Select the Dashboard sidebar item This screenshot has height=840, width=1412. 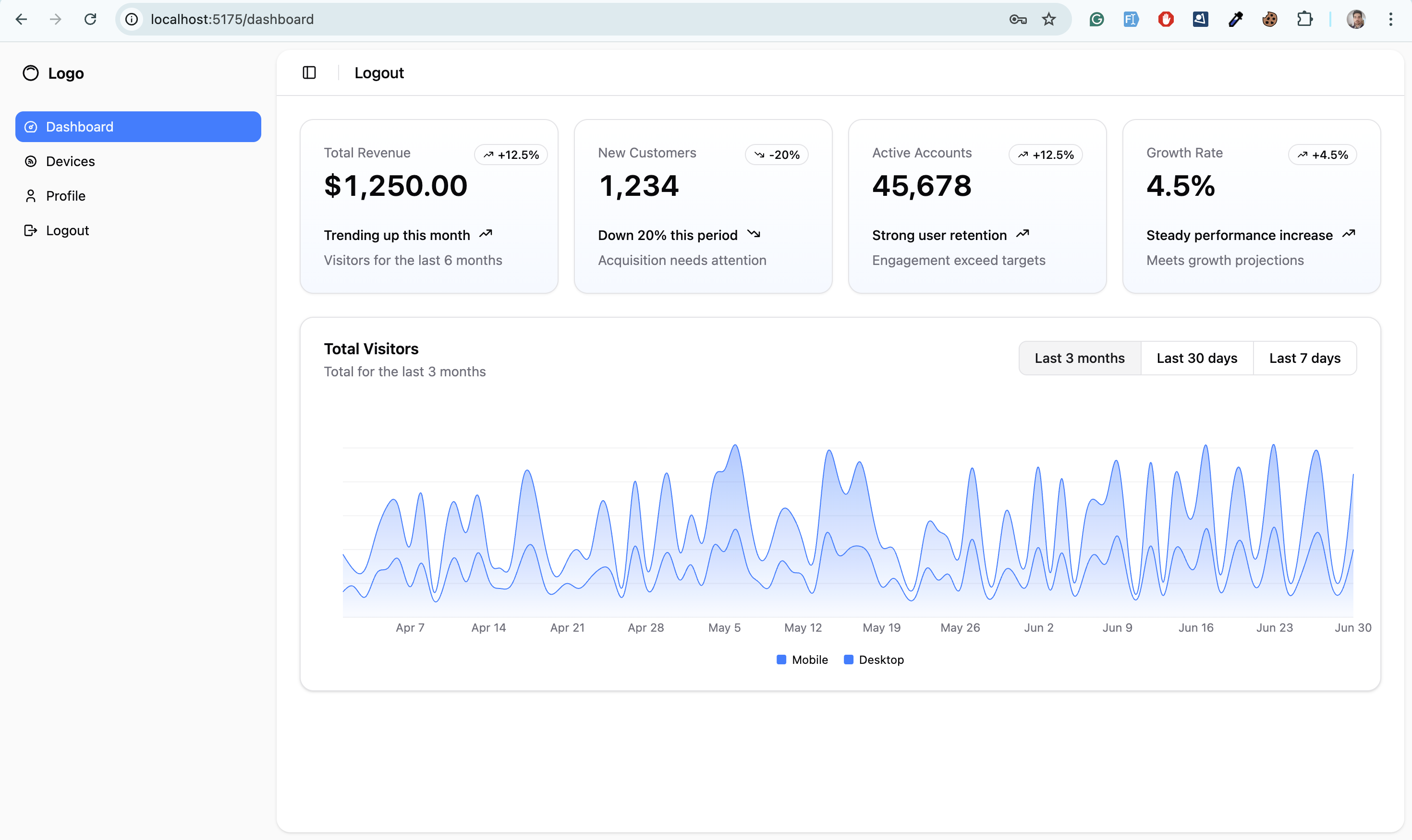coord(138,127)
